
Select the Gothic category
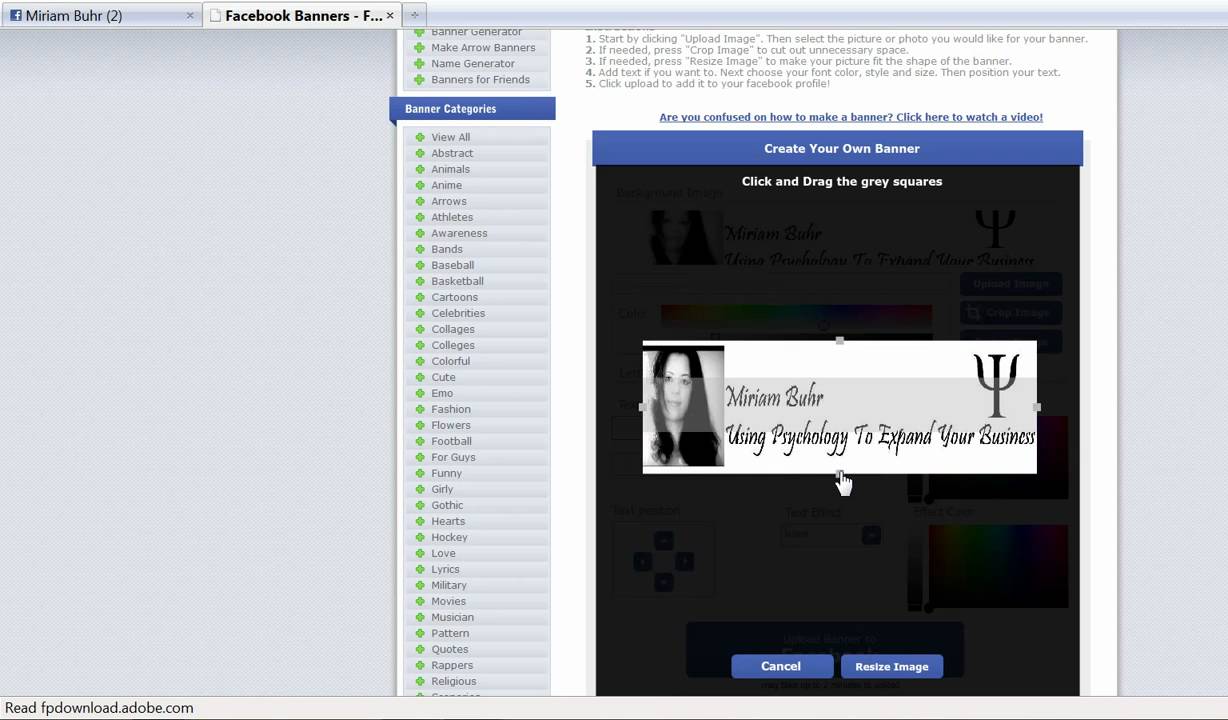pos(448,505)
